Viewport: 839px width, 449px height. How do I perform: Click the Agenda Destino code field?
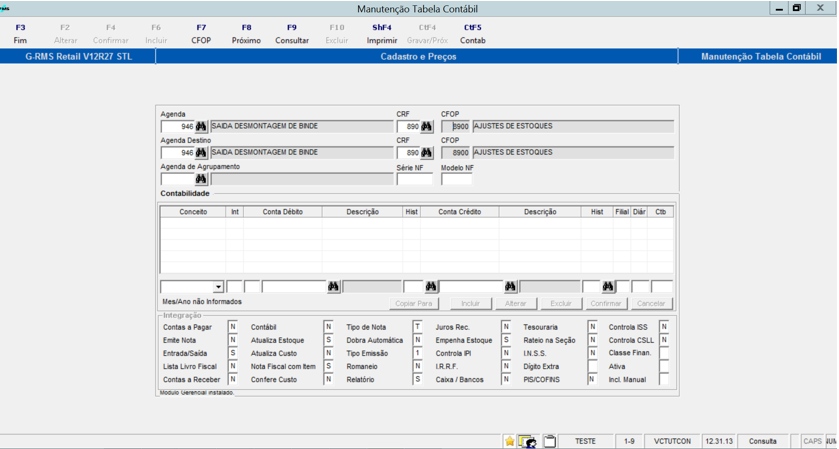point(178,153)
